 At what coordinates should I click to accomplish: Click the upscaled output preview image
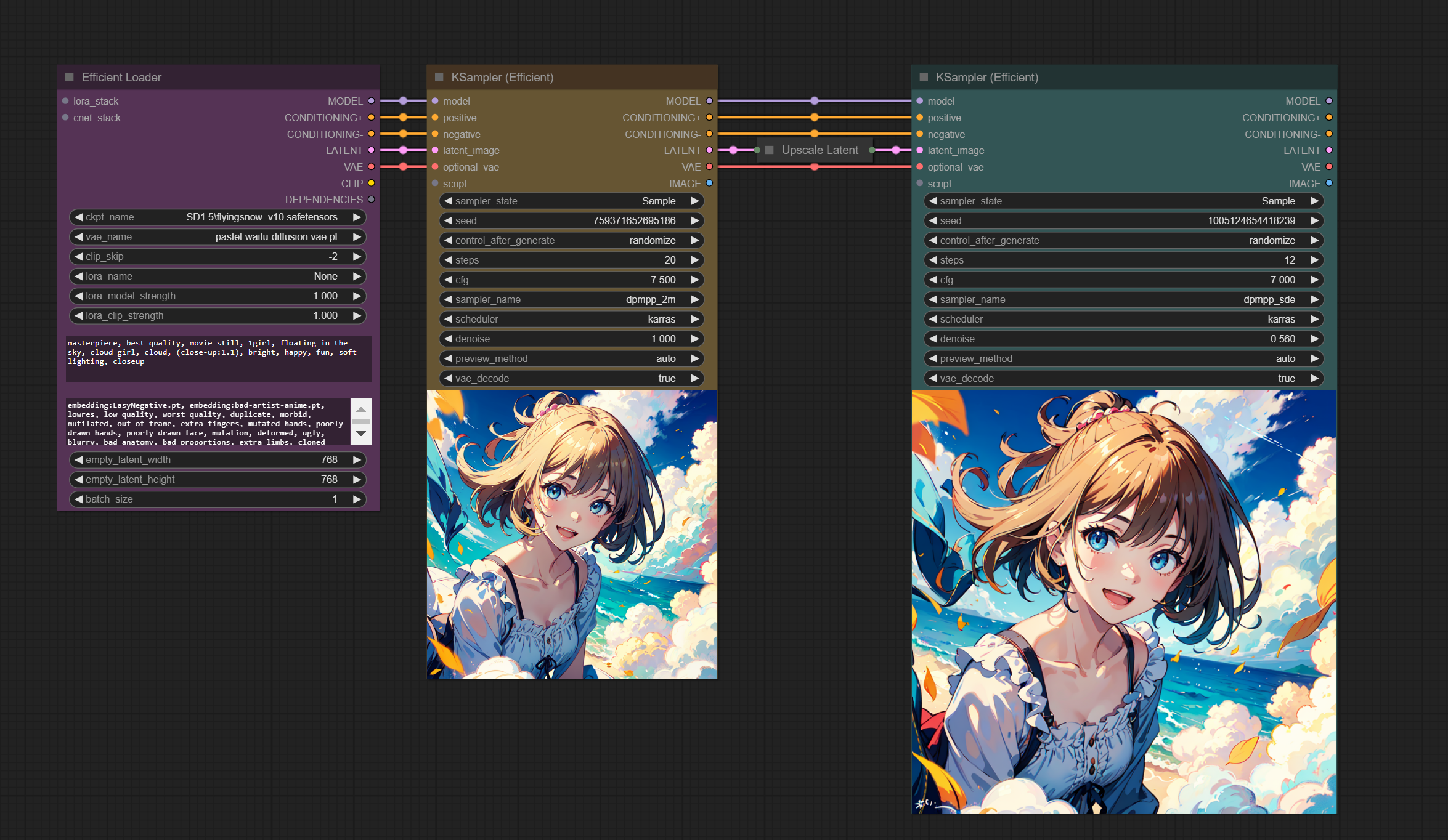click(x=1123, y=601)
